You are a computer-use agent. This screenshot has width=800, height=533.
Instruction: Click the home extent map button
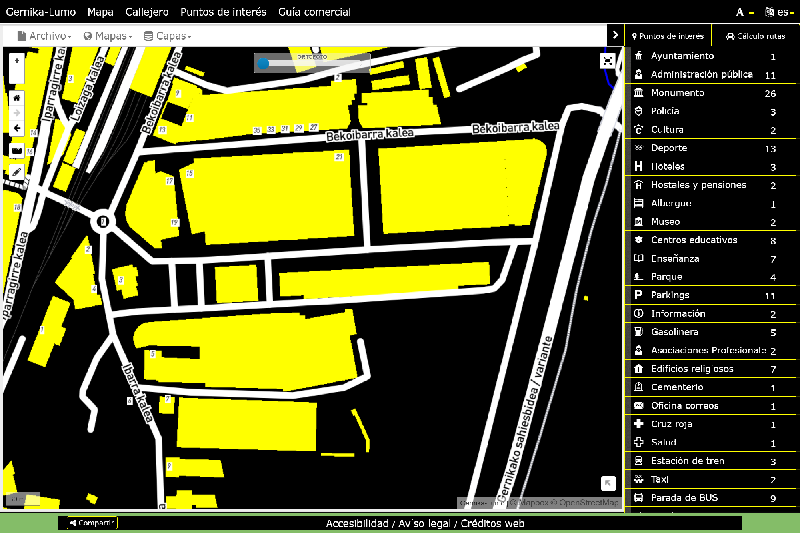coord(16,98)
